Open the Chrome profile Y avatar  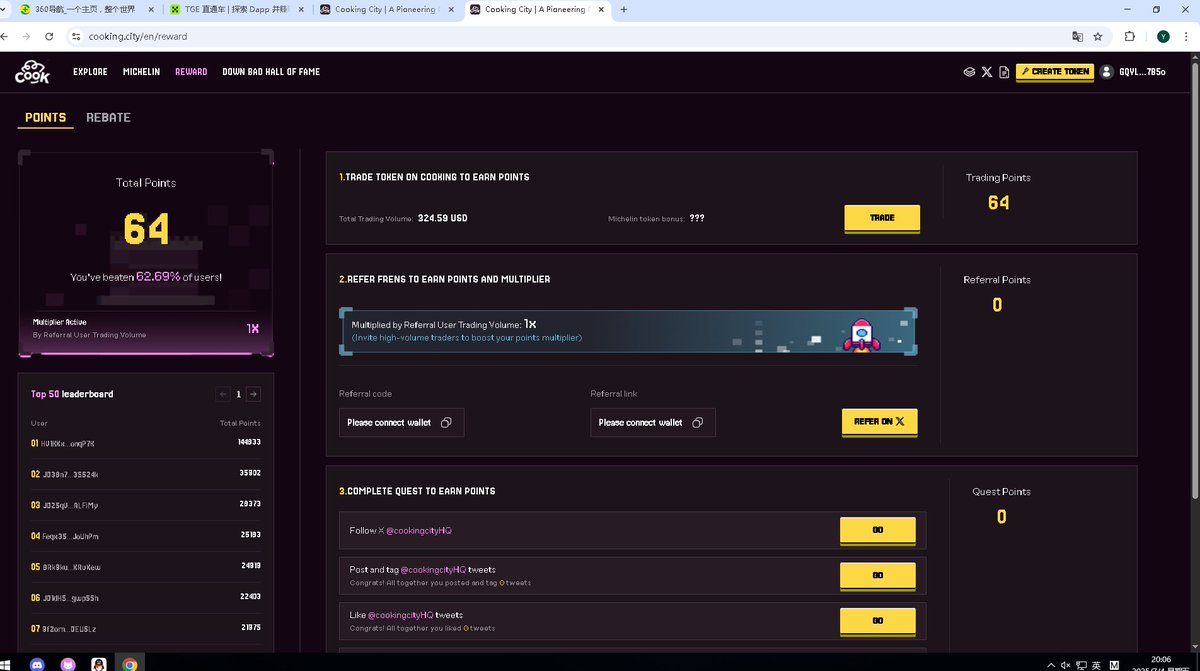click(1163, 36)
